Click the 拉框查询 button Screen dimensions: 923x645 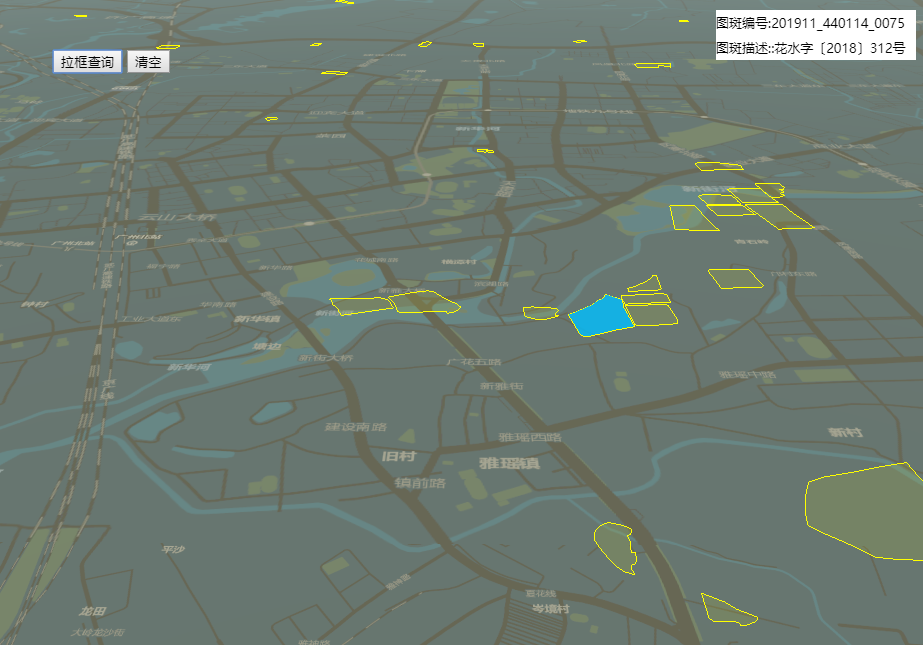87,62
